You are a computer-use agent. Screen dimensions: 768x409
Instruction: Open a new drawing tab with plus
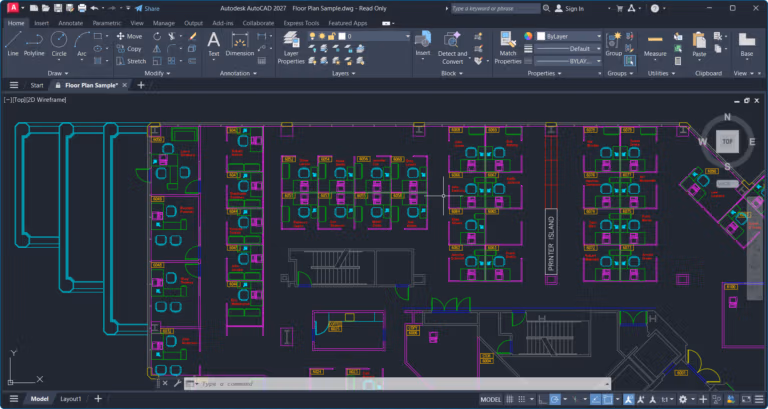coord(141,85)
